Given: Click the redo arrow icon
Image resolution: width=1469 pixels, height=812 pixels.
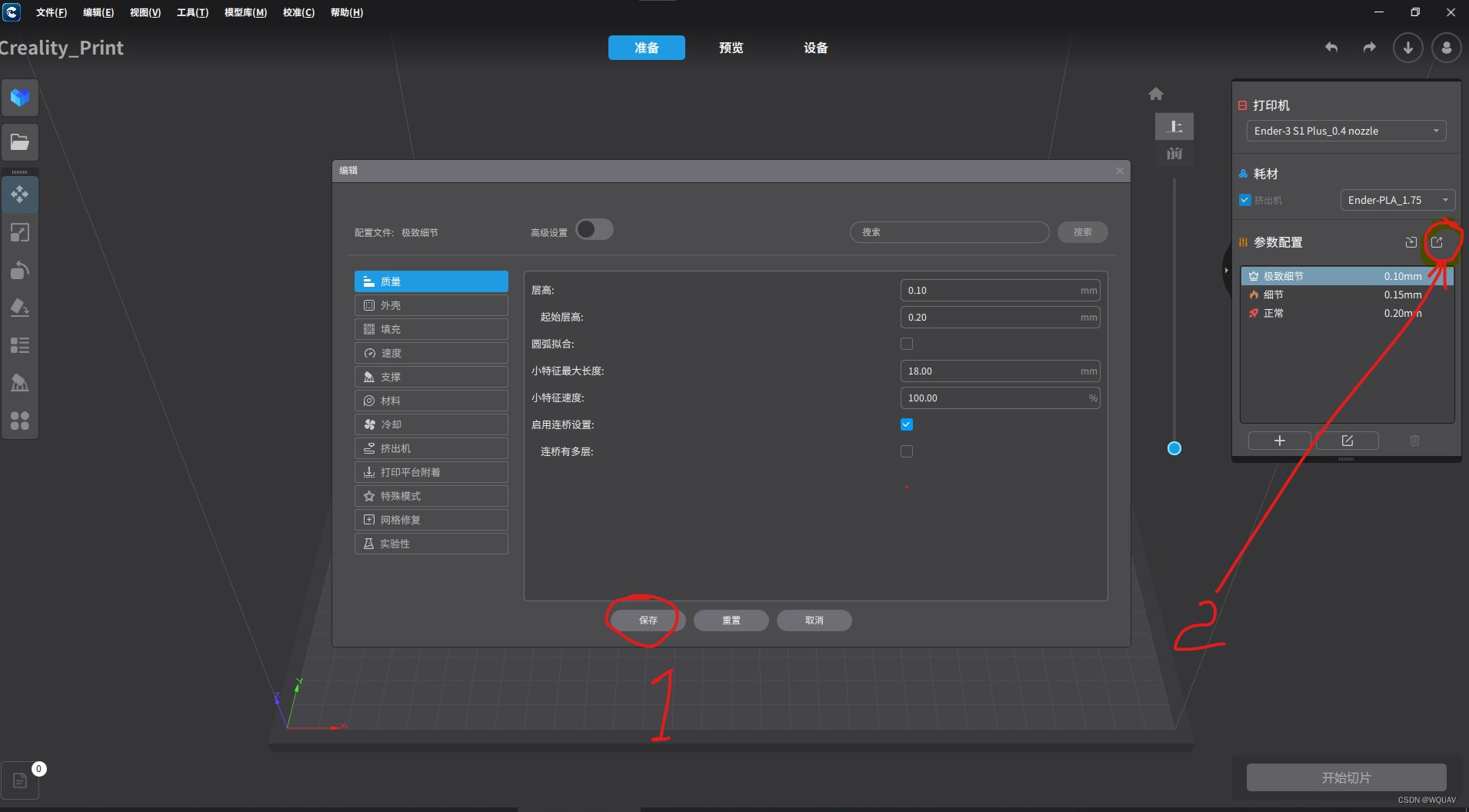Looking at the screenshot, I should 1370,48.
